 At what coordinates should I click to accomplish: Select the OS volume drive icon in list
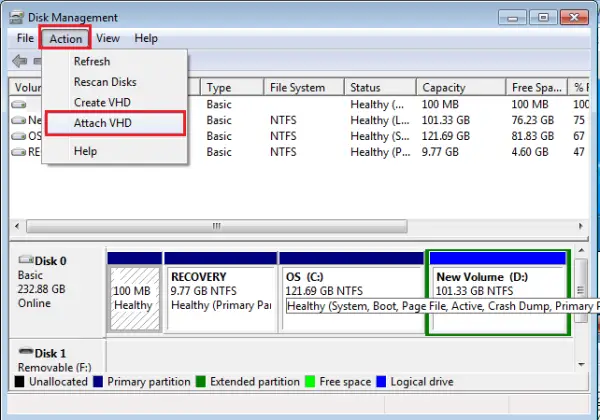[18, 136]
